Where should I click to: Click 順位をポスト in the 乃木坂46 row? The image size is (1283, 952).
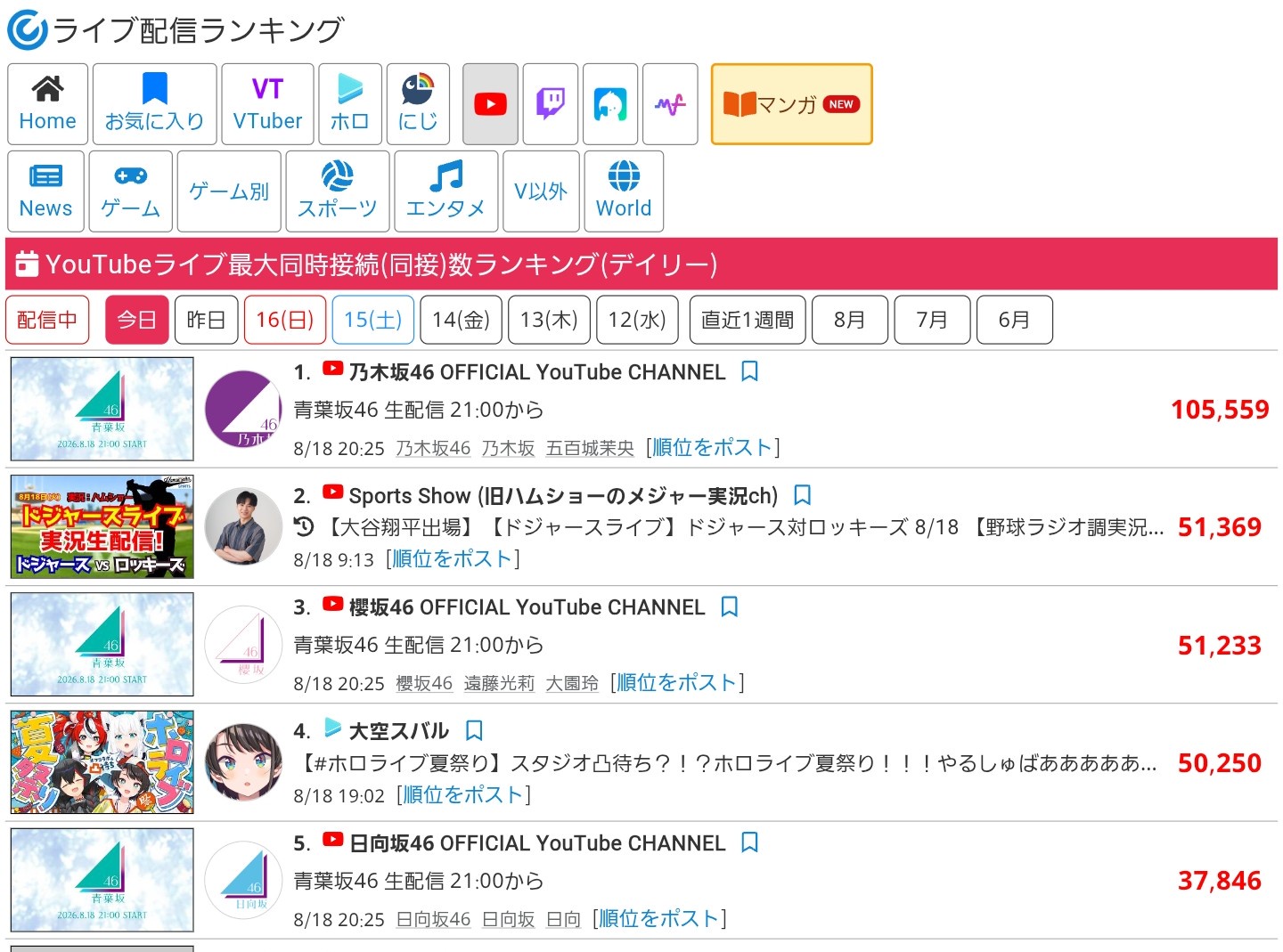pos(713,447)
